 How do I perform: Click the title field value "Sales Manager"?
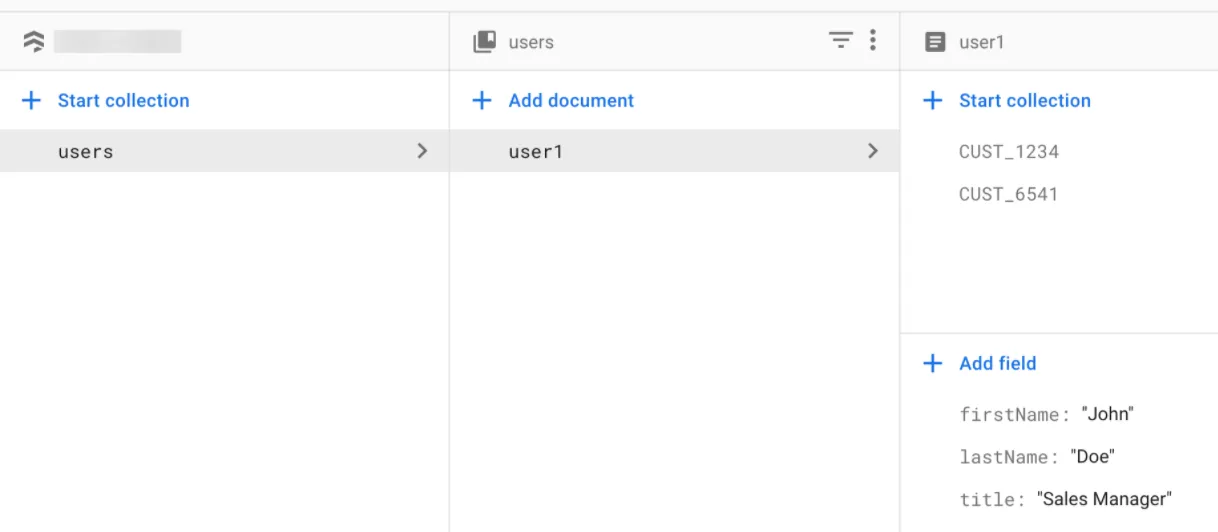[x=1103, y=499]
